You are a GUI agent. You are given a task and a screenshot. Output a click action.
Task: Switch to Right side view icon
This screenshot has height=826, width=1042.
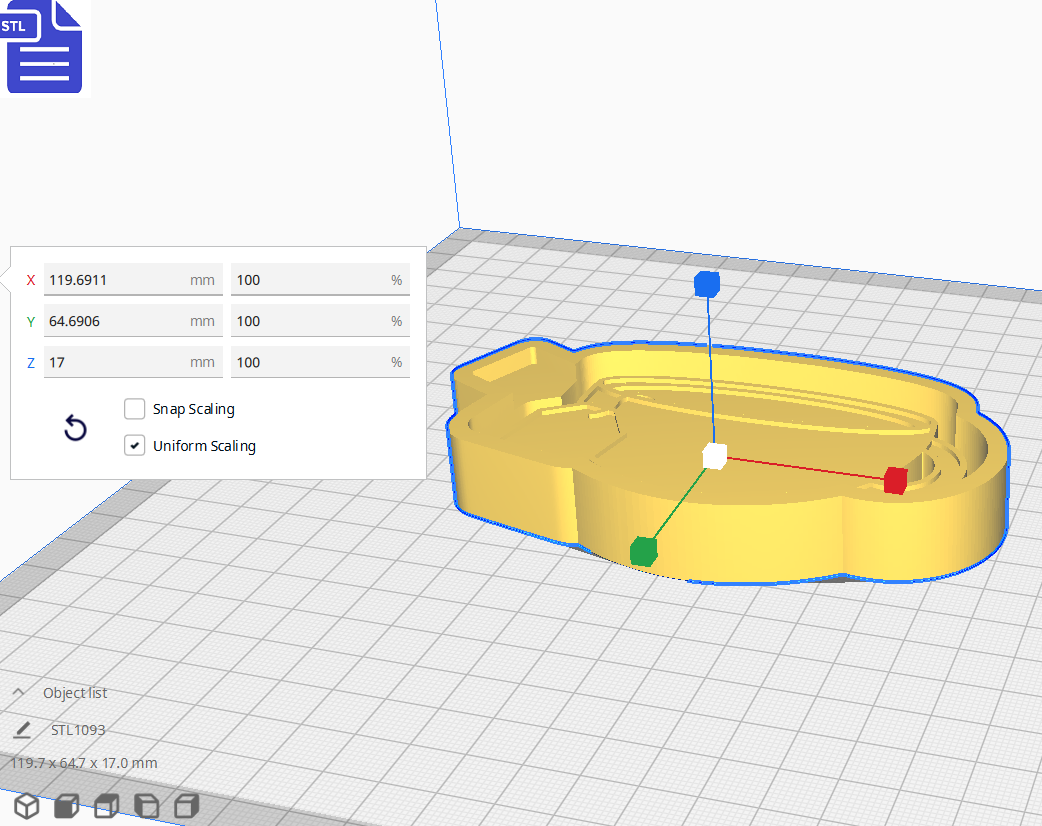point(186,806)
